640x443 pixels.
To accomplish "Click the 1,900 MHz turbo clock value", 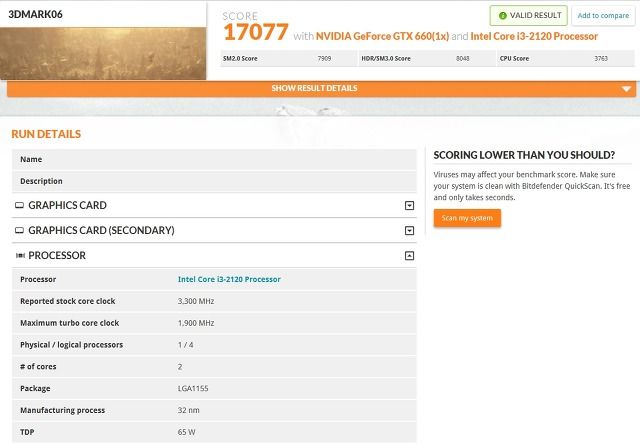I will pos(196,323).
